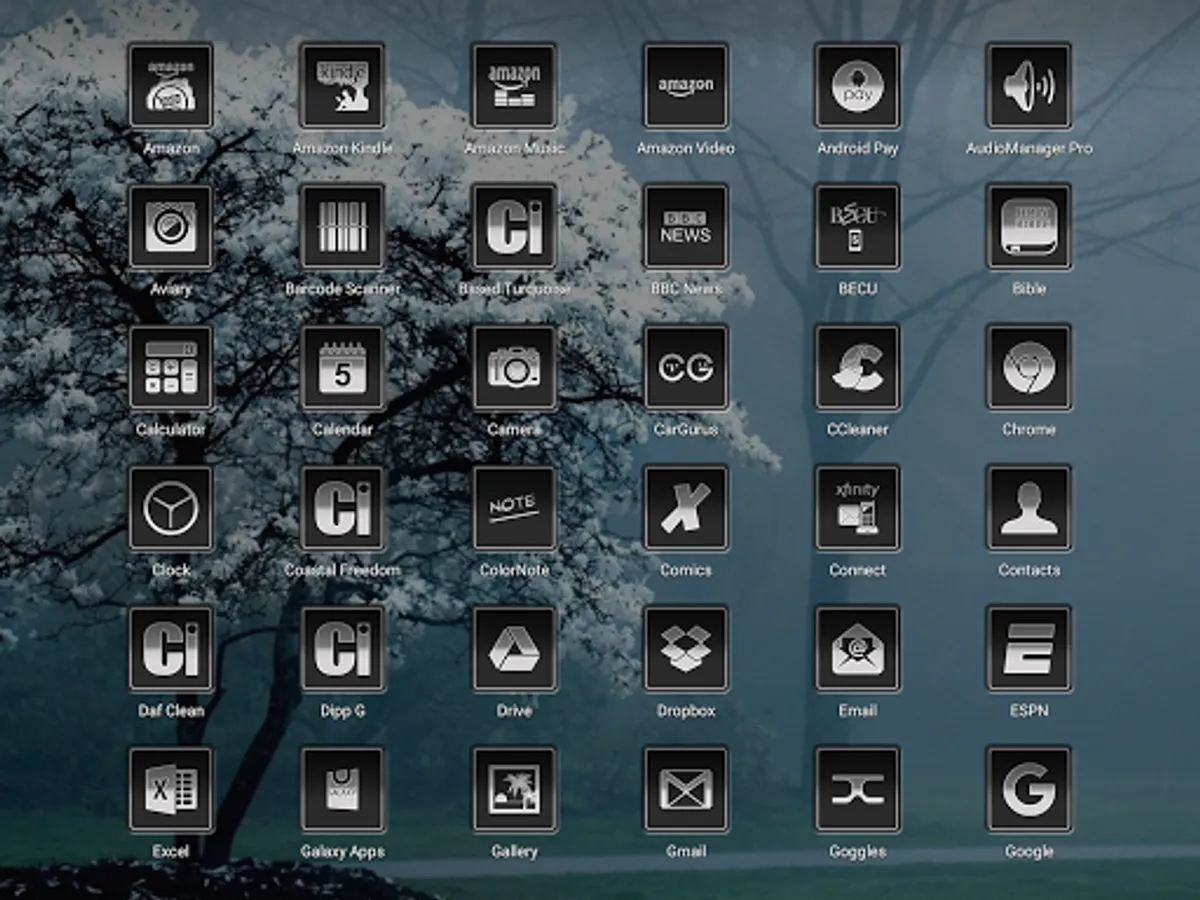Open the Calculator
1200x900 pixels.
[x=170, y=368]
